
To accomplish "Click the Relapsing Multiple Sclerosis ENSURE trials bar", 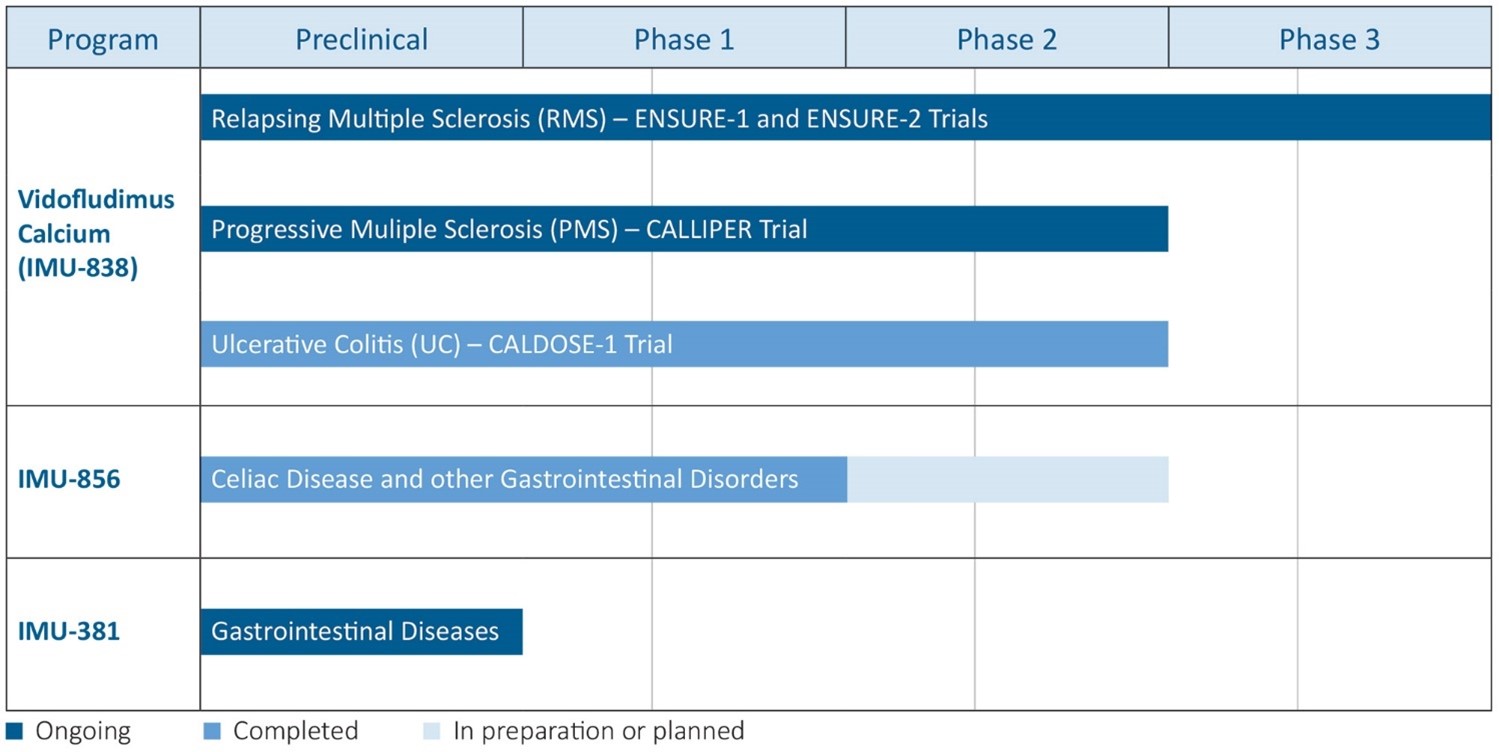I will click(845, 118).
